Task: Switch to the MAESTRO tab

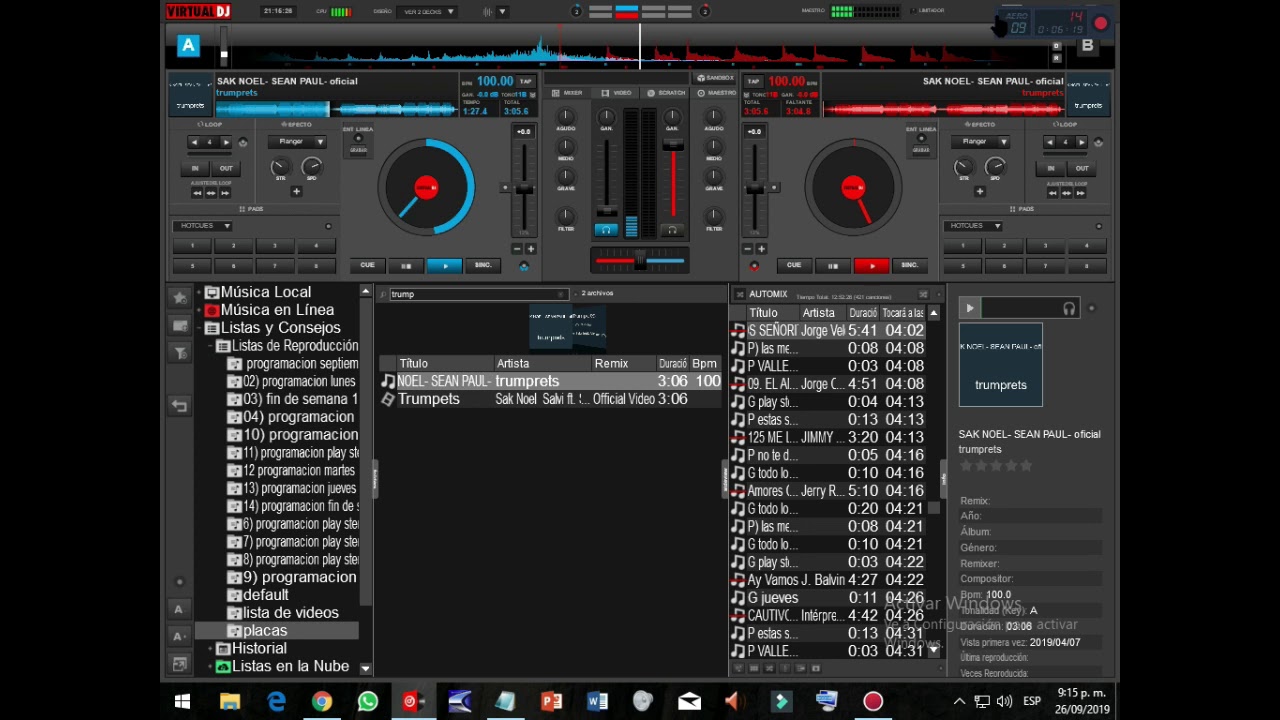Action: click(x=718, y=93)
